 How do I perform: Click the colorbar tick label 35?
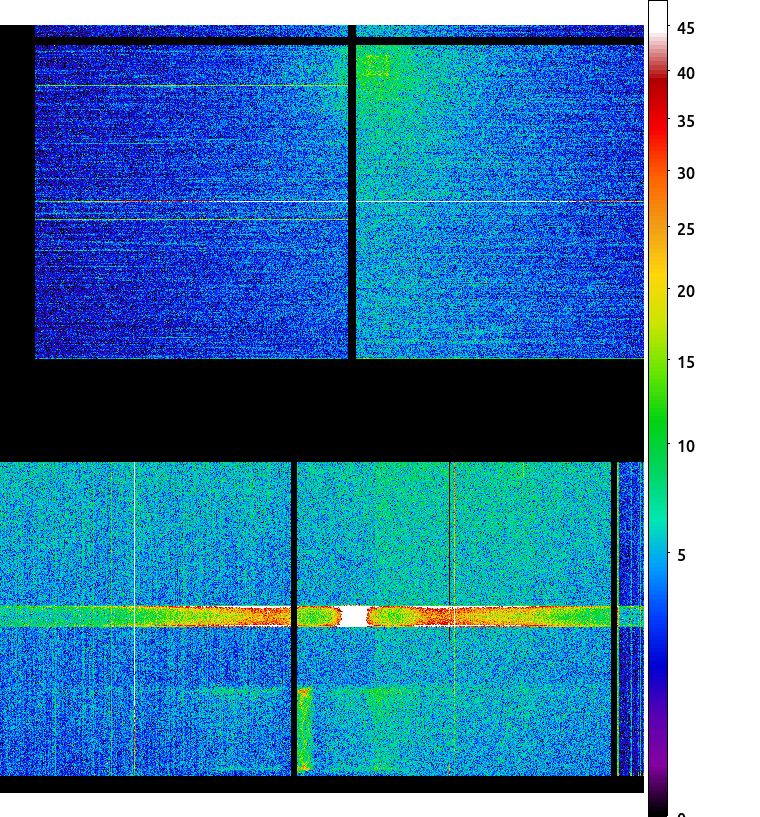(x=686, y=121)
